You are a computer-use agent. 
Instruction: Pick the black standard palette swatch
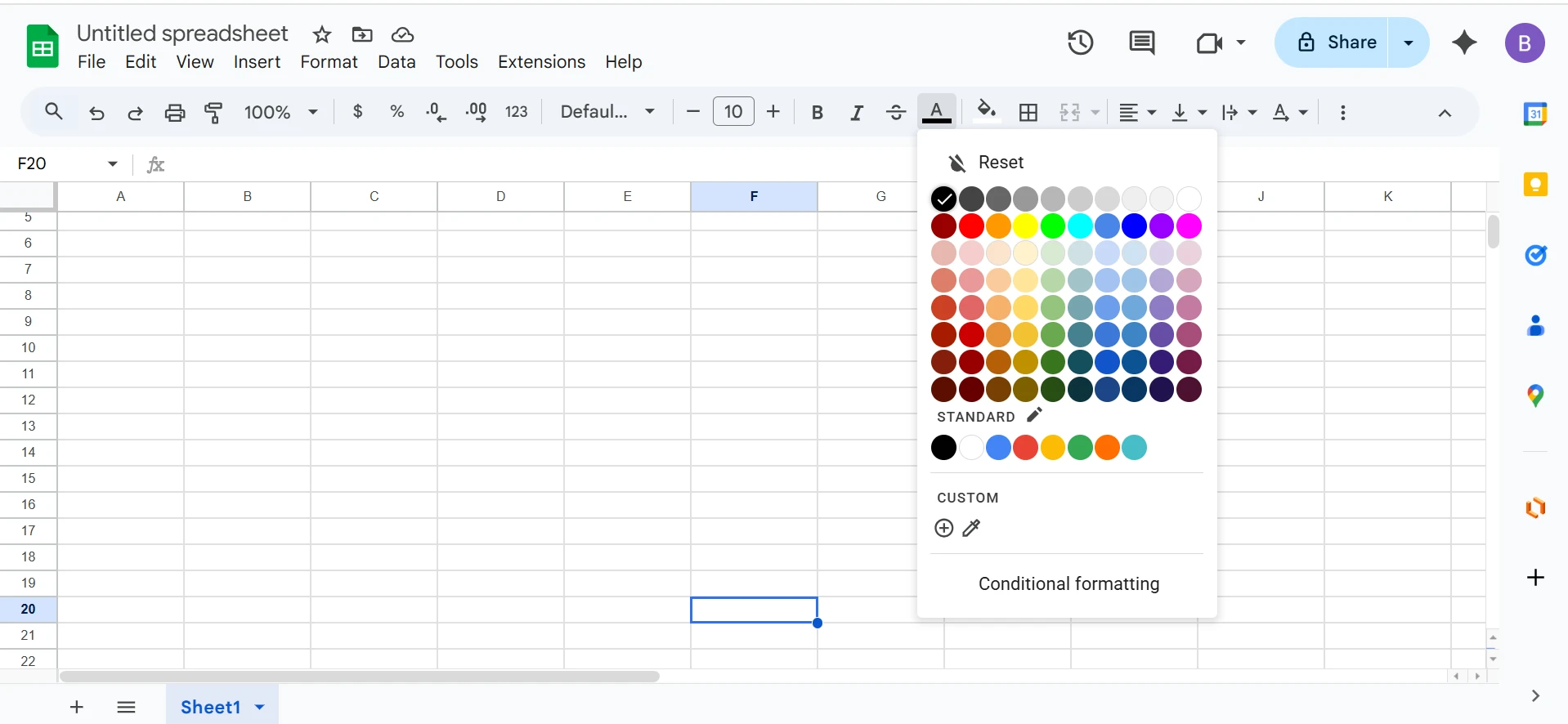[943, 447]
